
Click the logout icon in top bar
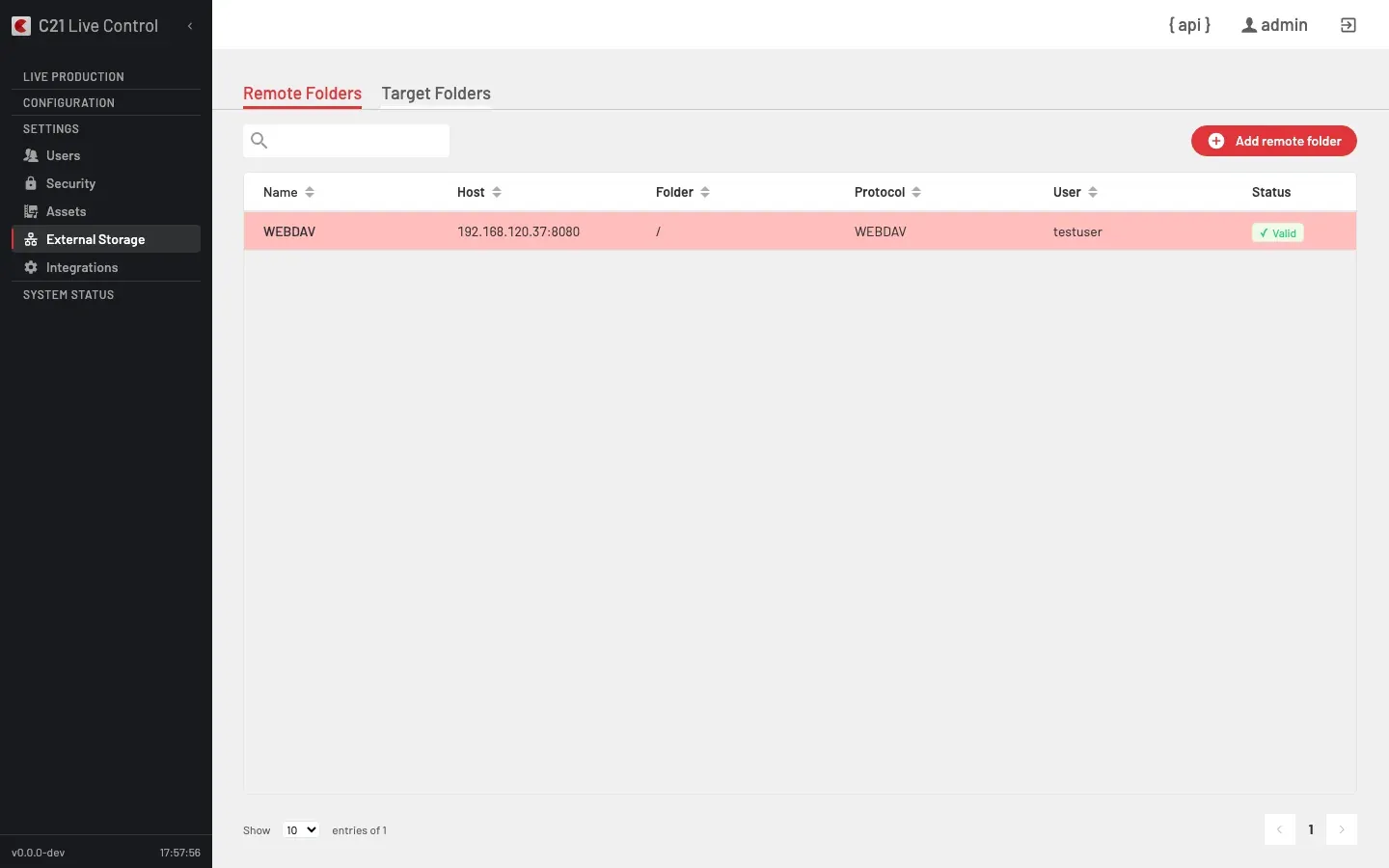1348,25
